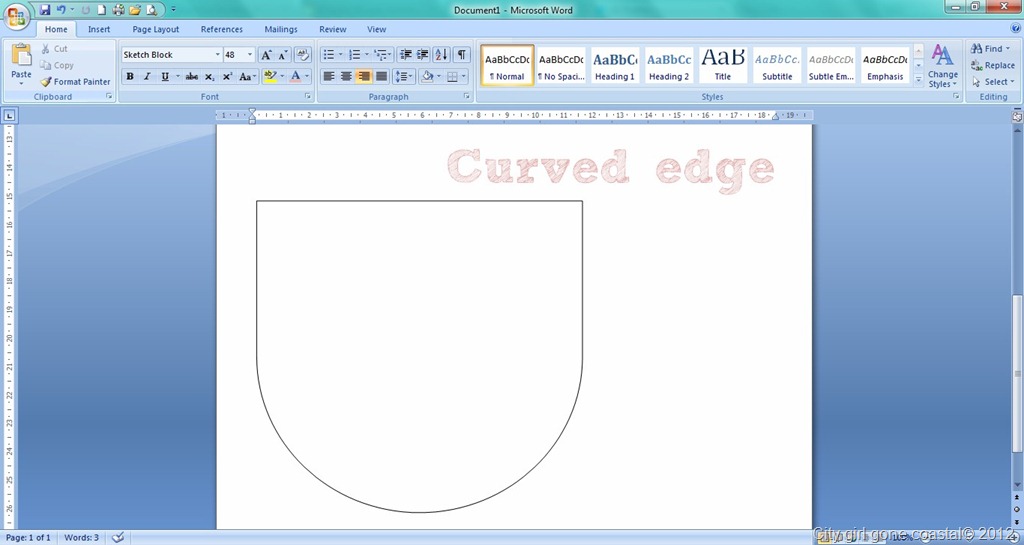Grow the font size
The height and width of the screenshot is (545, 1024).
266,55
